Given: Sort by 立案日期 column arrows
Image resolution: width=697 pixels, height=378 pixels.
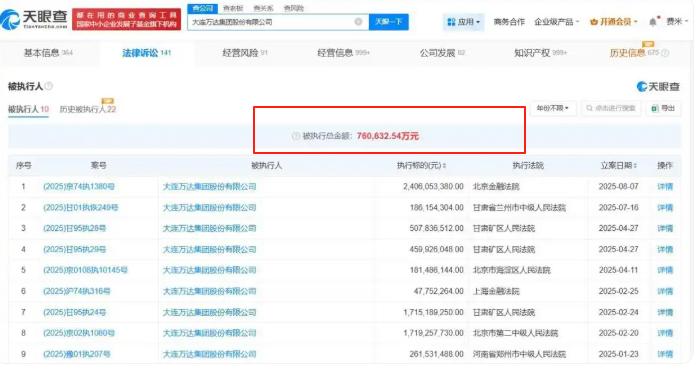Looking at the screenshot, I should click(x=635, y=165).
